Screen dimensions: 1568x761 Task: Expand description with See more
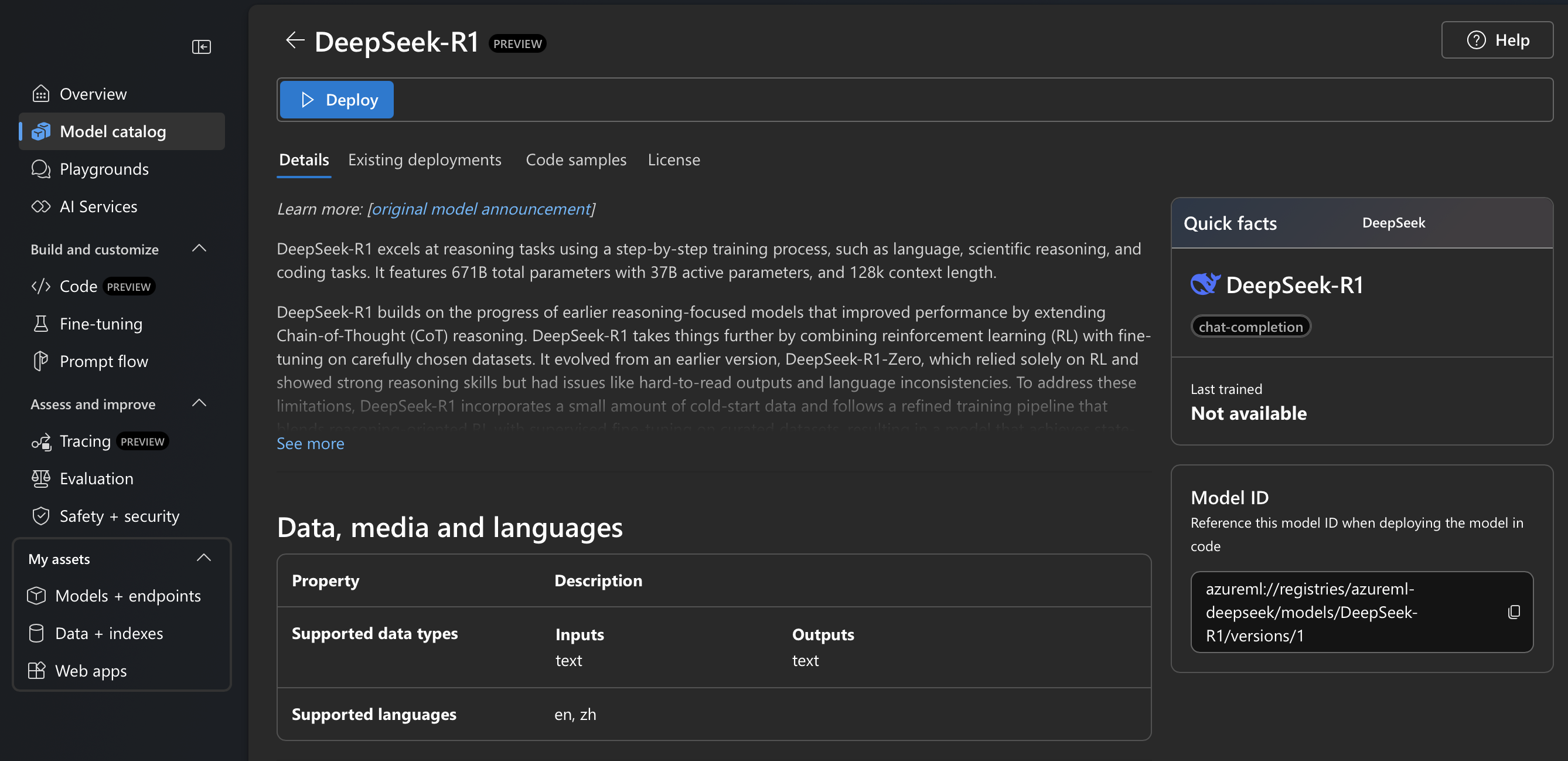(x=311, y=443)
